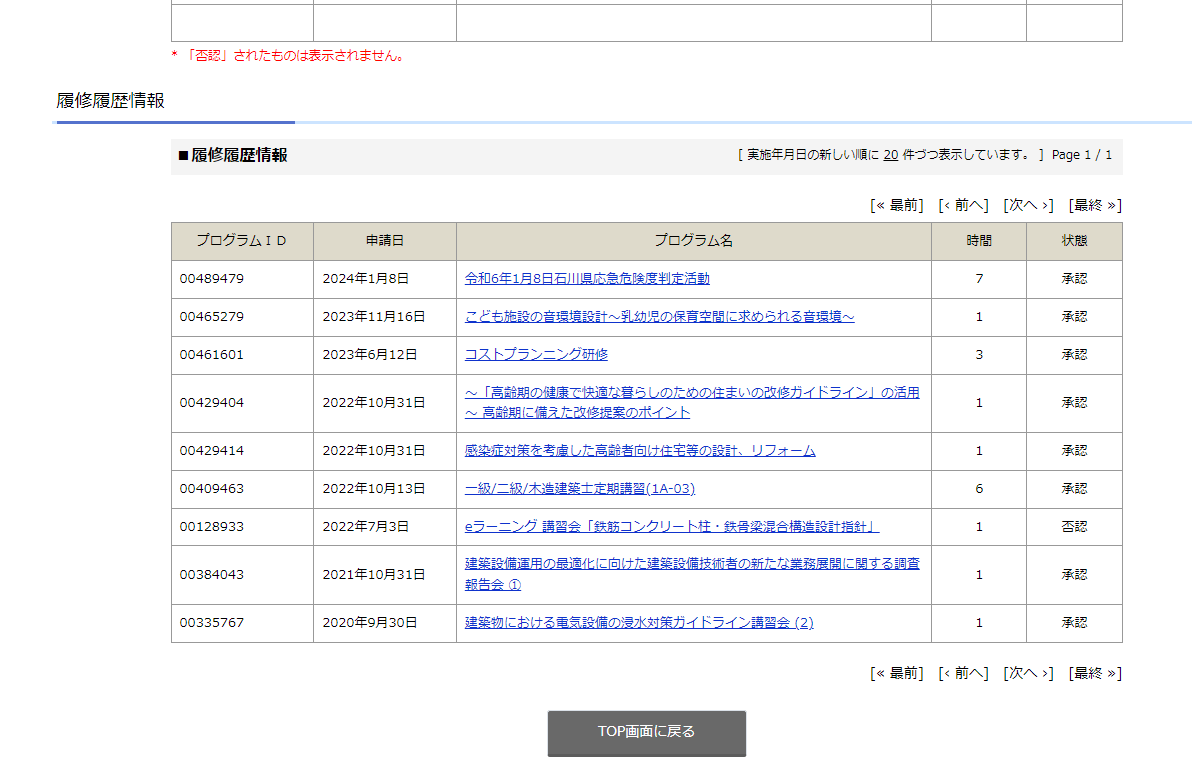Open the 建築設備運用の最適化 survey report link
The width and height of the screenshot is (1192, 759).
[x=692, y=574]
